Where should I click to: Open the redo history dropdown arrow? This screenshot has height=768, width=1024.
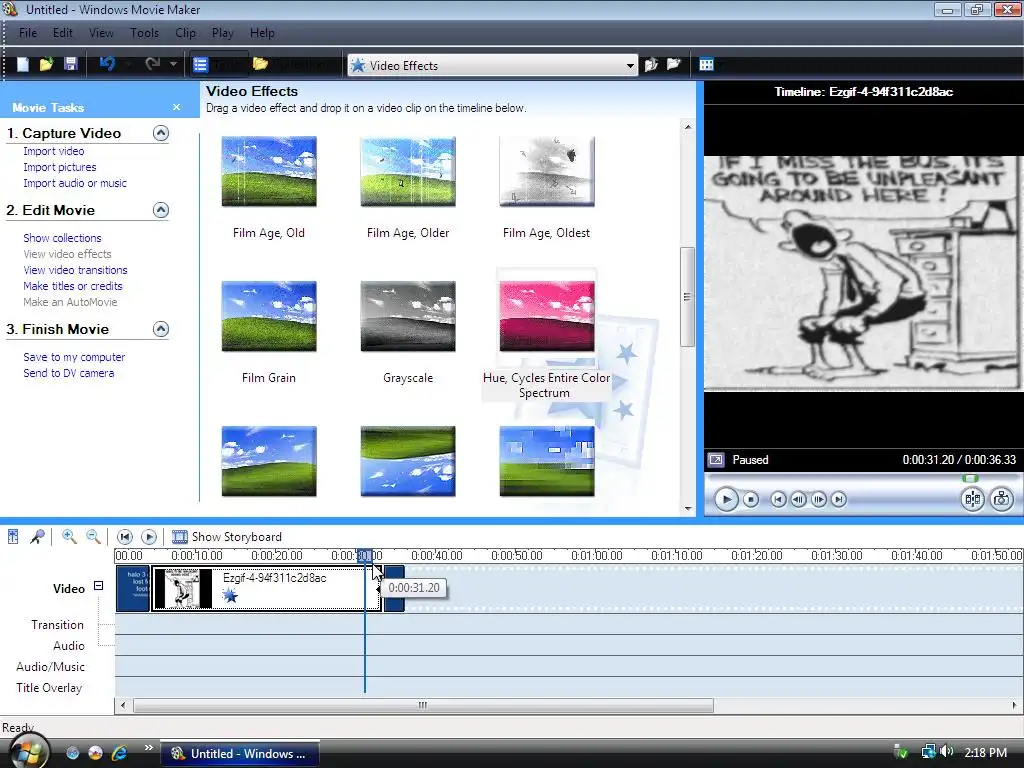pos(173,64)
